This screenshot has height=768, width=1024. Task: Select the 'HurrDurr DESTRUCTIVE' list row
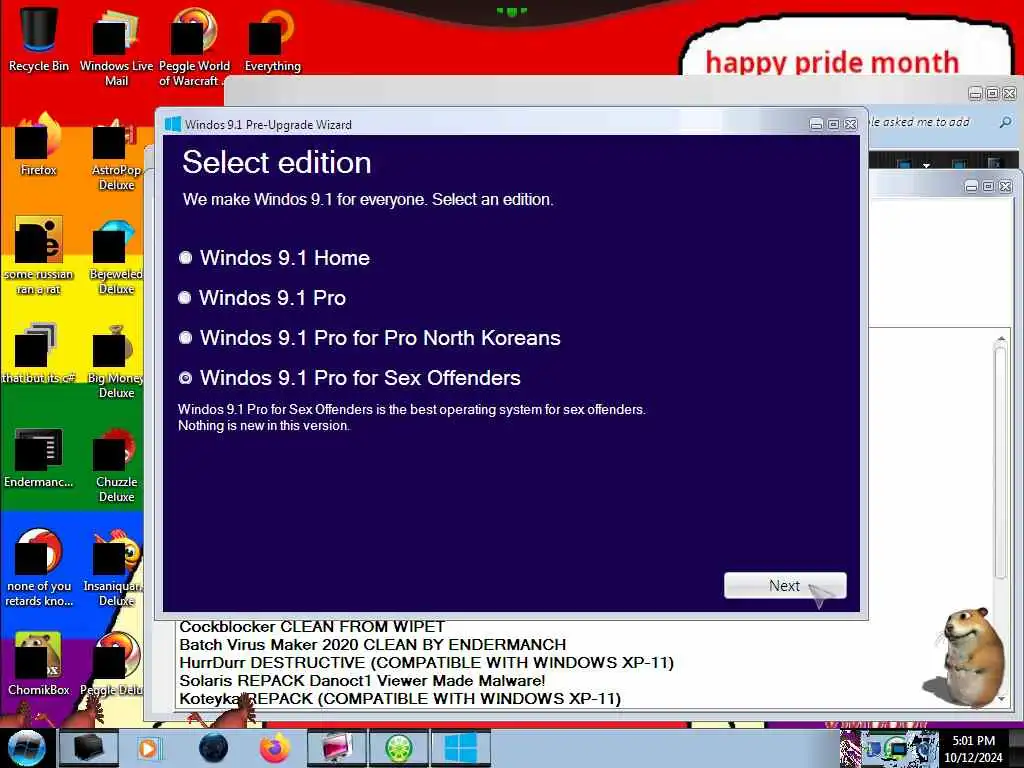pos(426,662)
